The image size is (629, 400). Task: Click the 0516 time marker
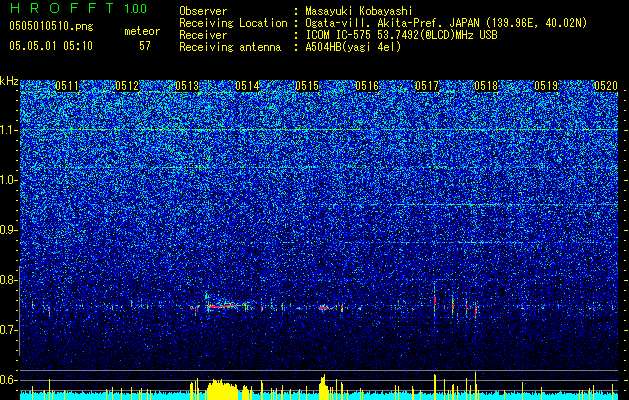[367, 86]
